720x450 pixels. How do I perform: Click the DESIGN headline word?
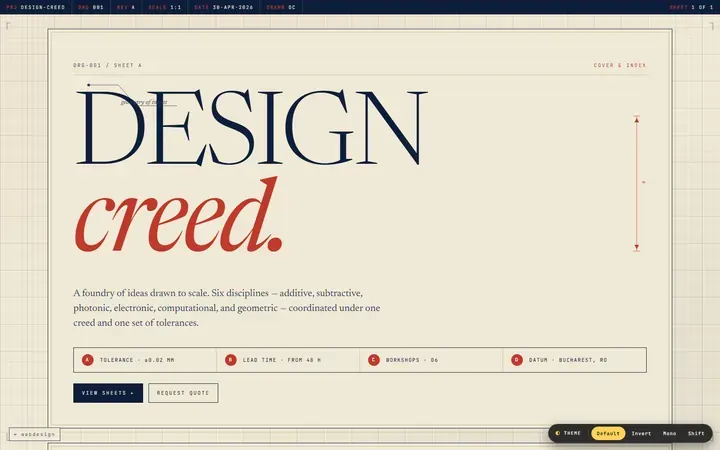pos(251,128)
